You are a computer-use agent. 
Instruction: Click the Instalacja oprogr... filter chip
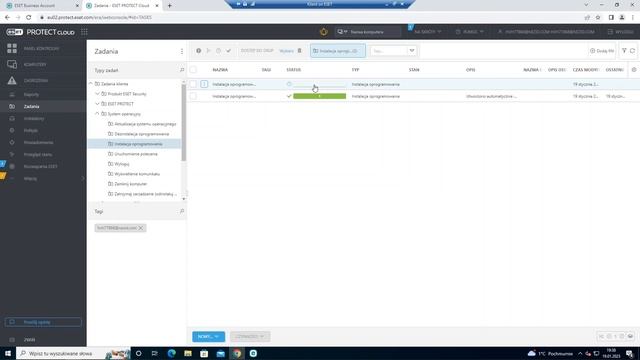tap(338, 51)
